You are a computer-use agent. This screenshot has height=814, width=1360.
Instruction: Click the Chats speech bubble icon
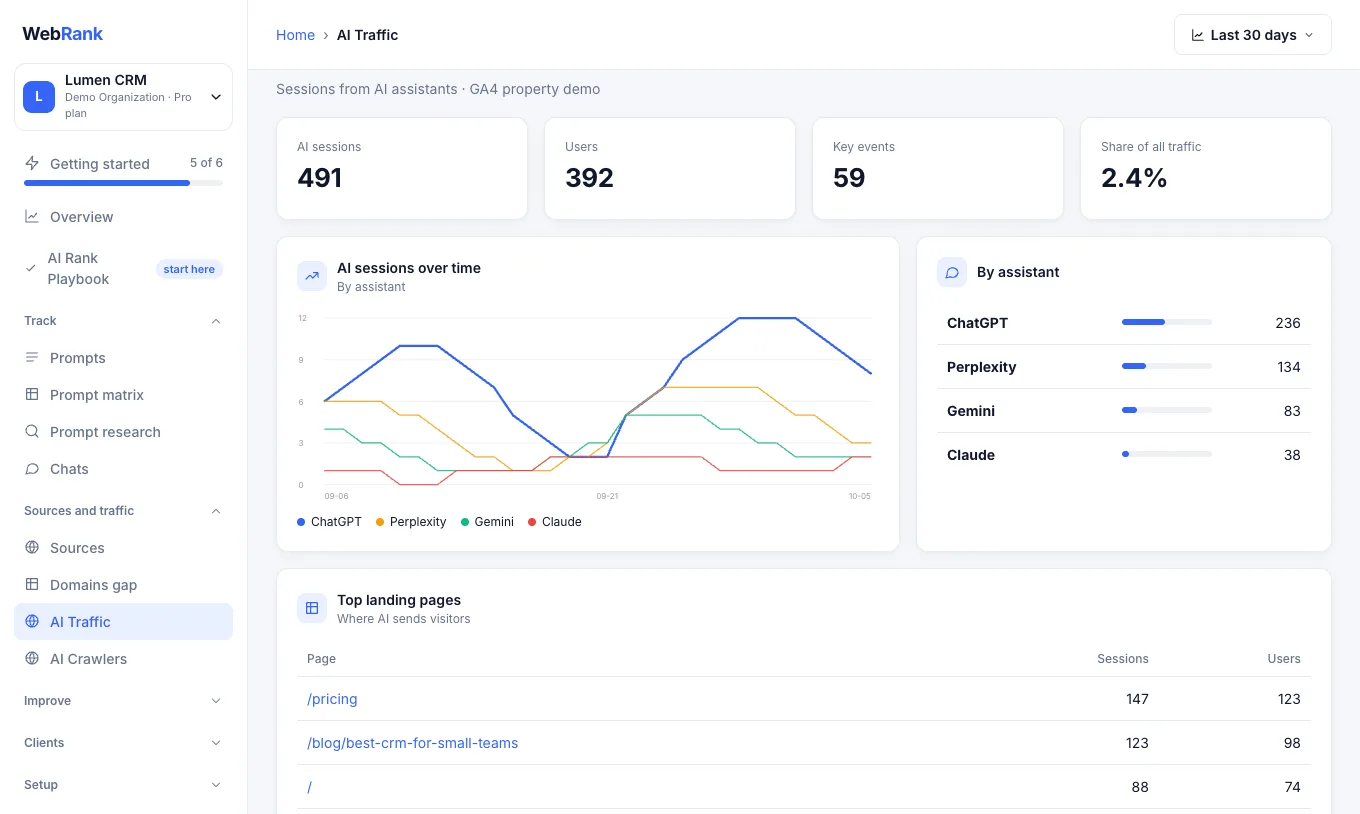(32, 468)
